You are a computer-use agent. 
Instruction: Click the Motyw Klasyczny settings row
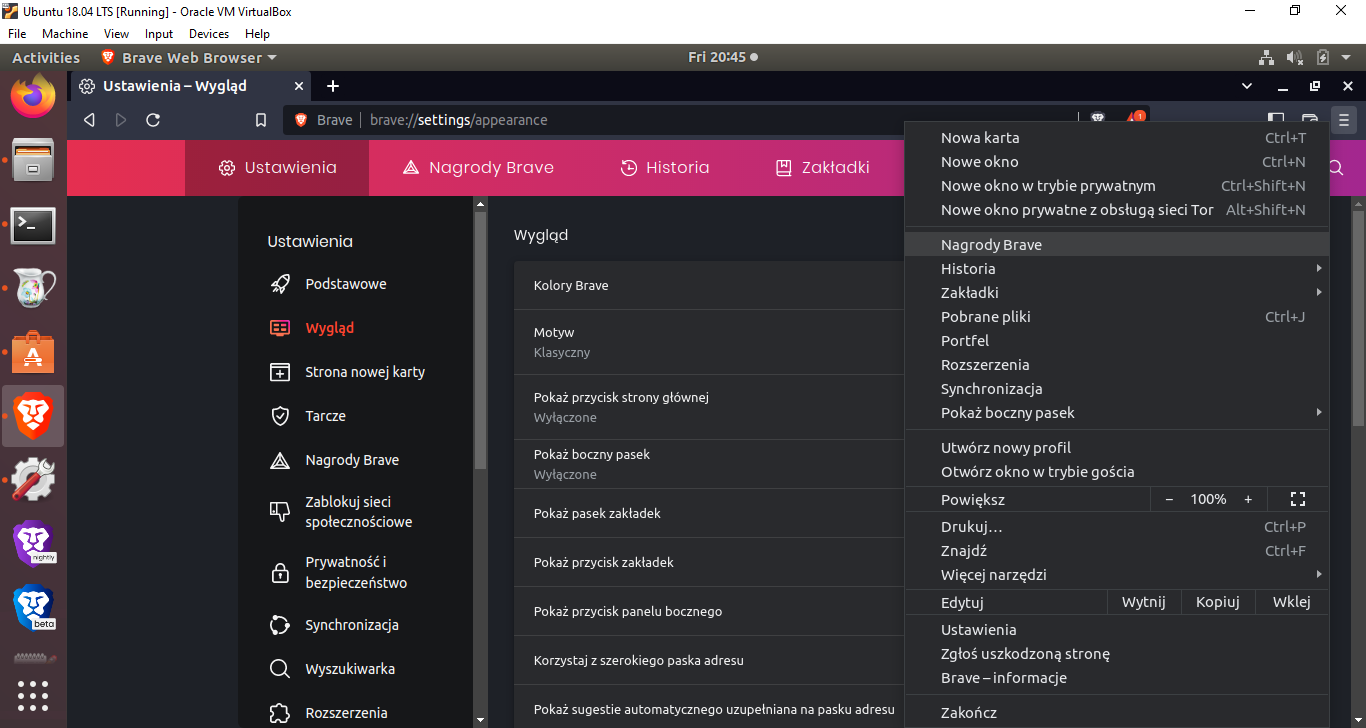click(x=709, y=342)
